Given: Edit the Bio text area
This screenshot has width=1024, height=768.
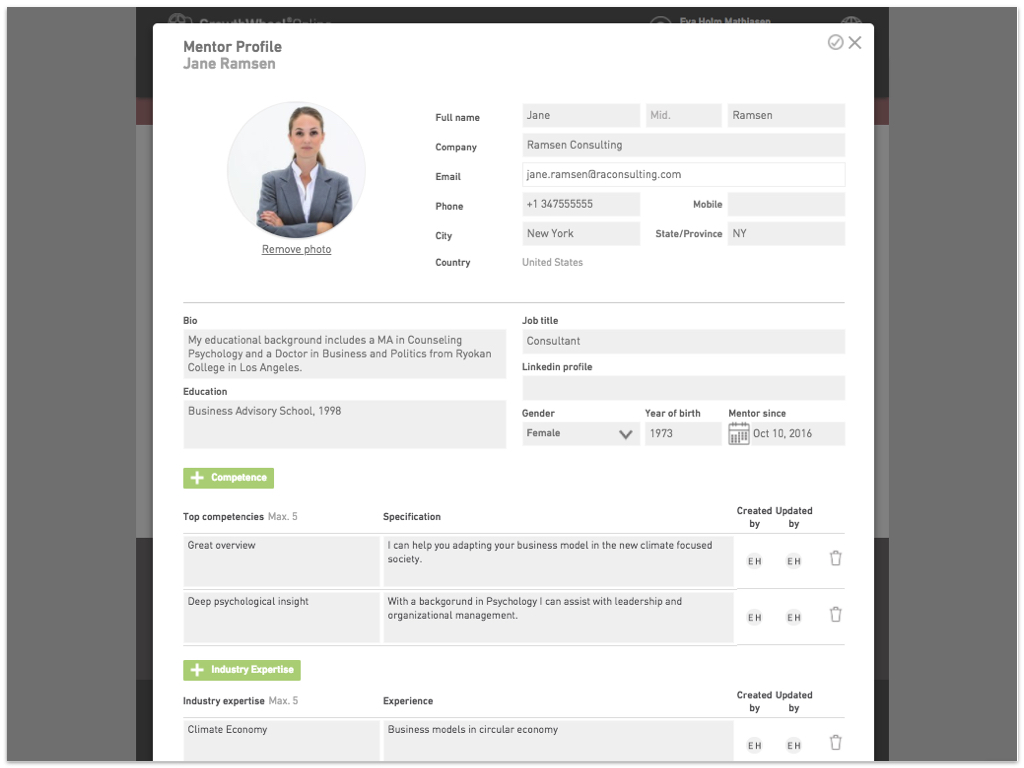Looking at the screenshot, I should (345, 354).
